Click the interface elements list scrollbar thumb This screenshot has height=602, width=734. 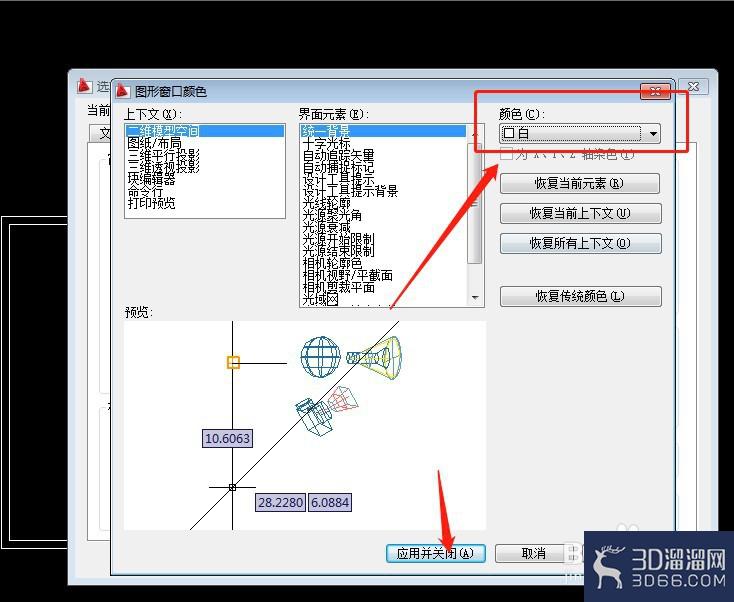pyautogui.click(x=475, y=204)
